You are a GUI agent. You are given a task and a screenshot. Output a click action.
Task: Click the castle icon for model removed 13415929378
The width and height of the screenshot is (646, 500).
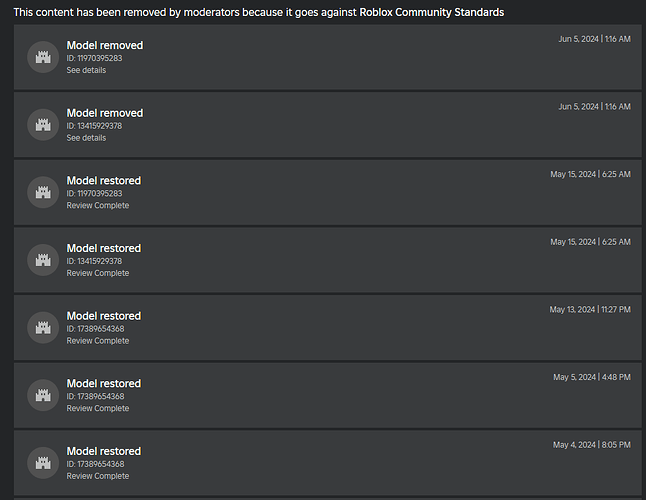click(x=43, y=124)
